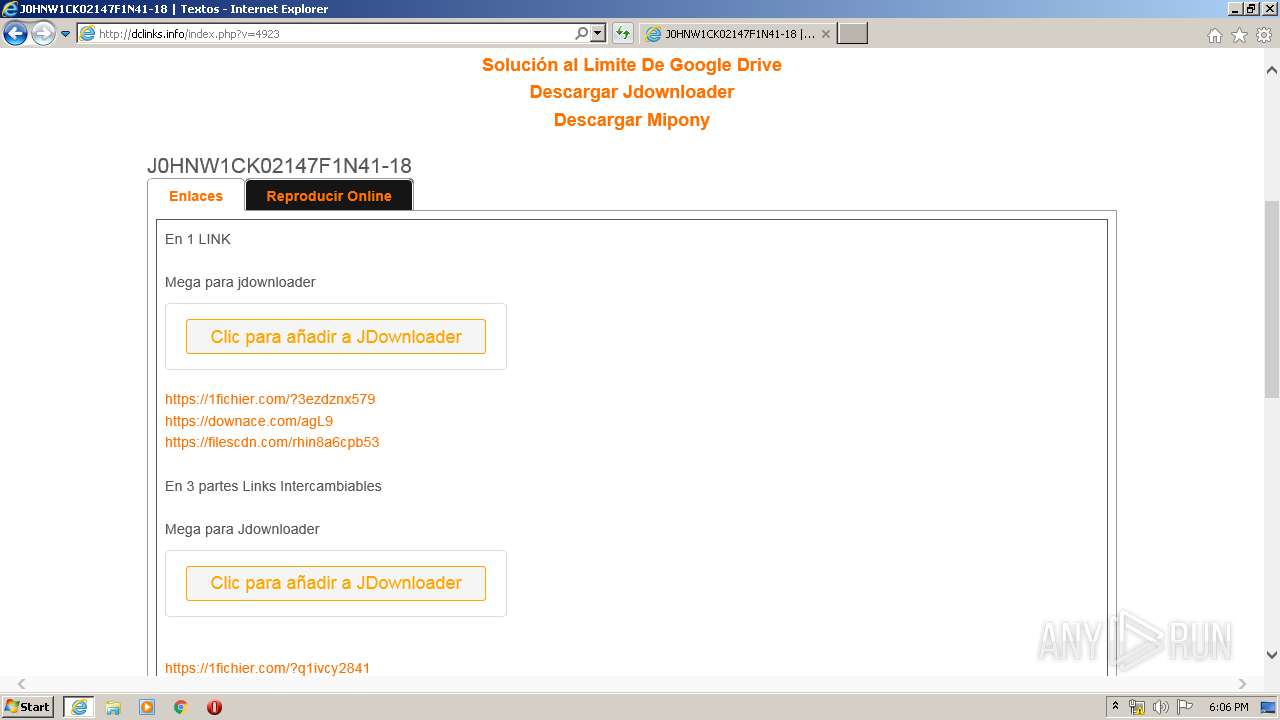Click the 6:06 PM system clock
This screenshot has height=720, width=1280.
[x=1228, y=707]
